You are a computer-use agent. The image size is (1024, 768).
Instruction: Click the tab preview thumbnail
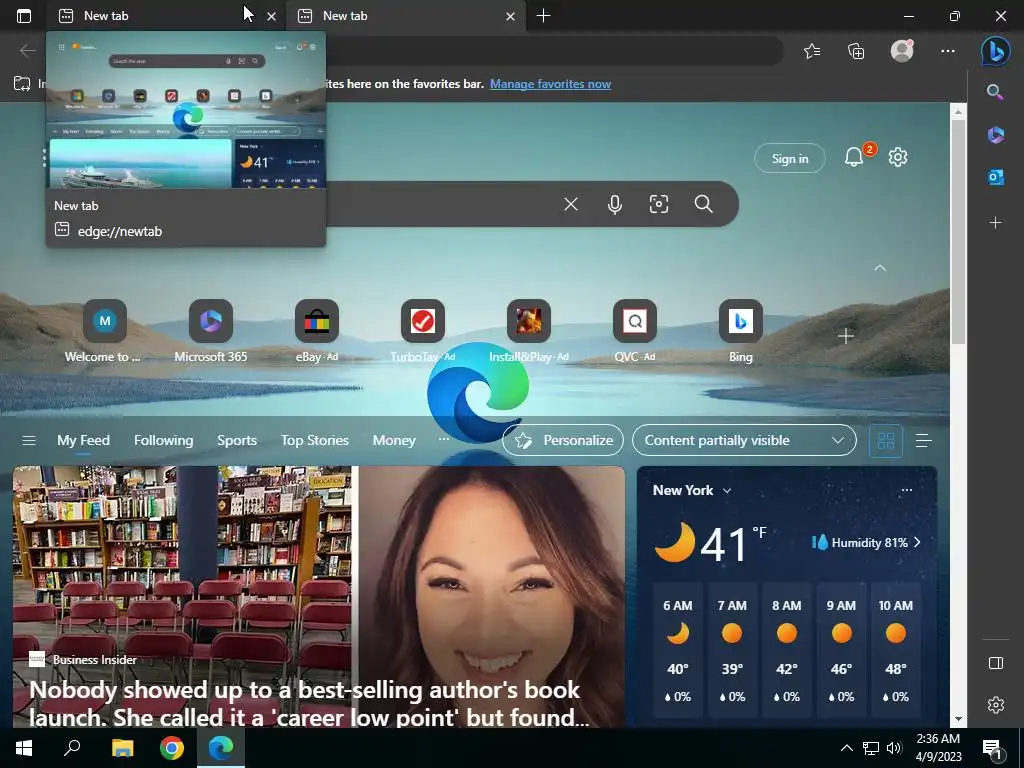(185, 110)
